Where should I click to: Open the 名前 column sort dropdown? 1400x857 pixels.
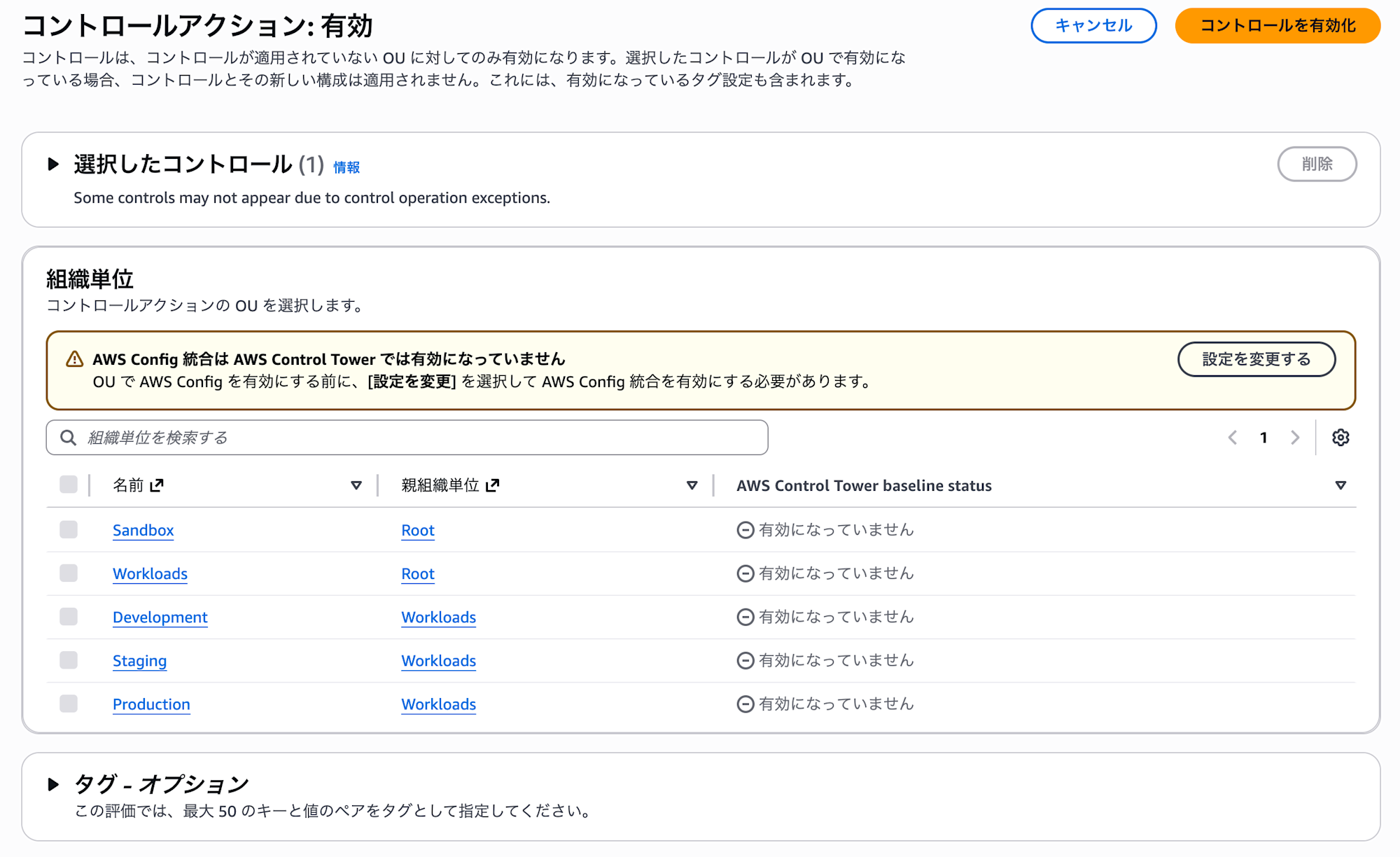(x=356, y=484)
